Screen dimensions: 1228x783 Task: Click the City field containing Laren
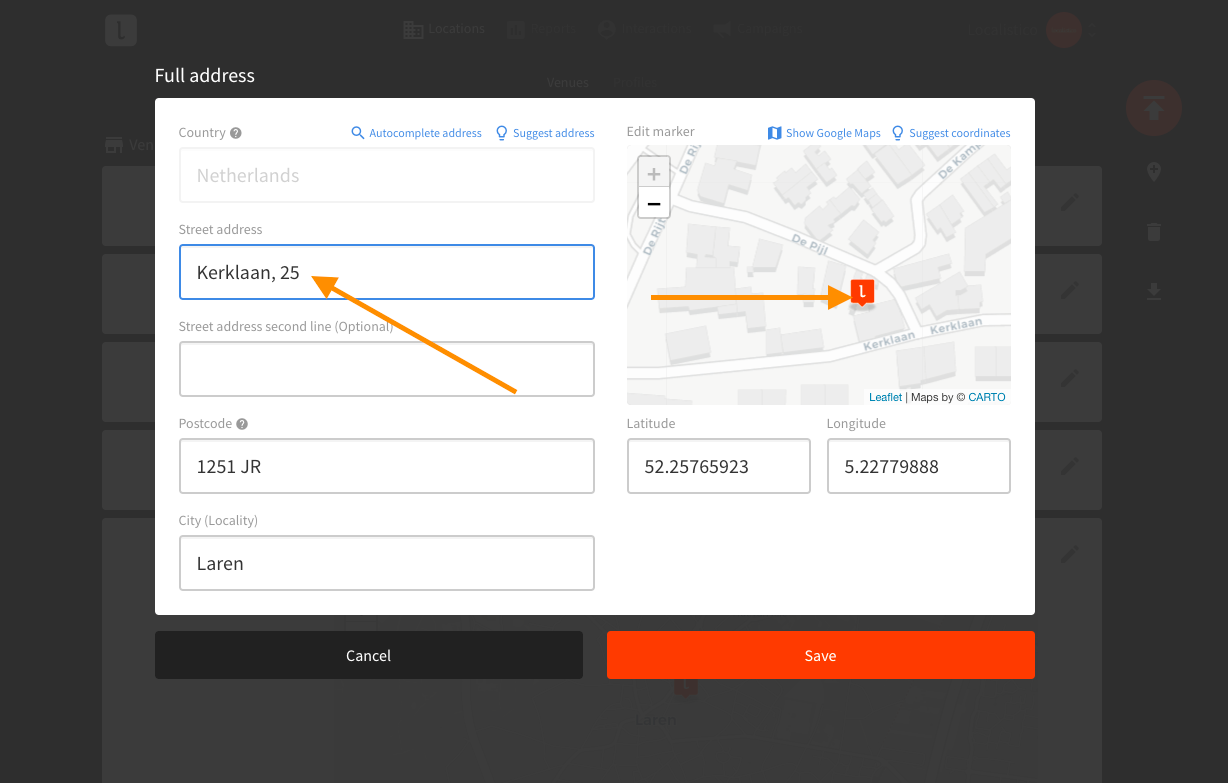click(x=387, y=563)
